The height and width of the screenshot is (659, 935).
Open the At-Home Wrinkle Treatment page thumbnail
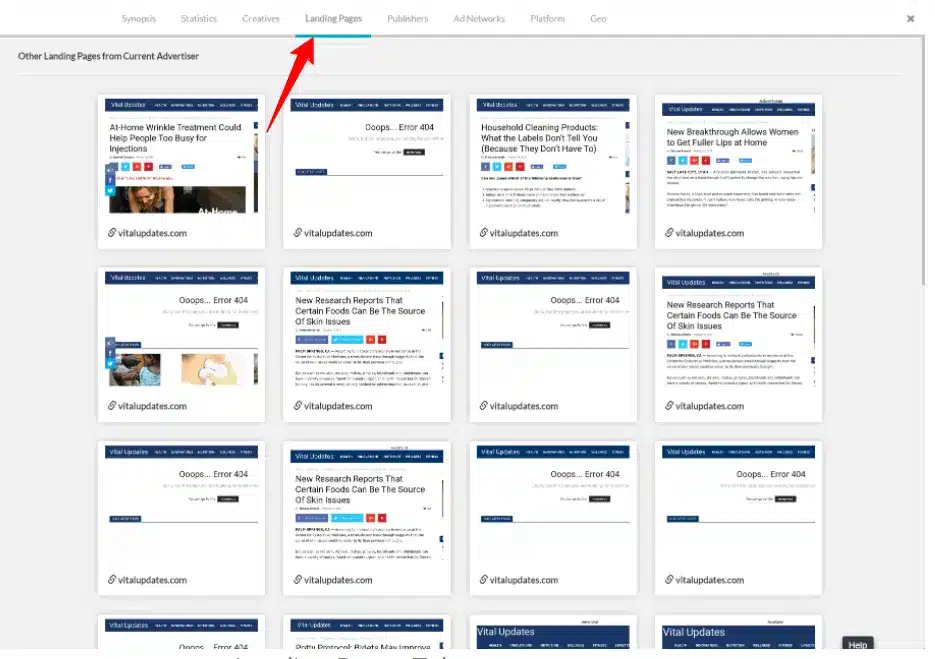pos(181,156)
